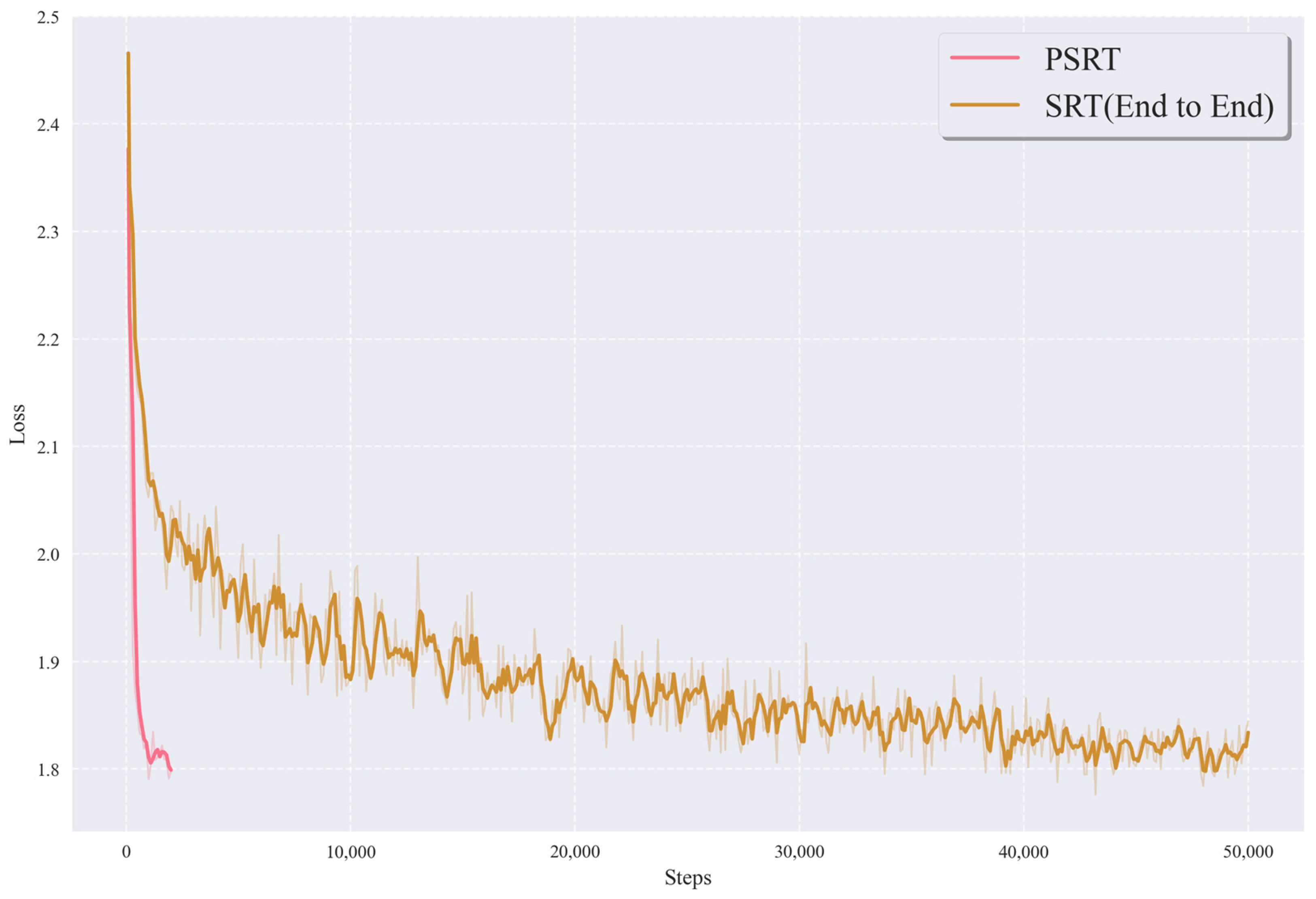Click the 30,000 x-axis tick label
The height and width of the screenshot is (899, 1316).
(799, 852)
